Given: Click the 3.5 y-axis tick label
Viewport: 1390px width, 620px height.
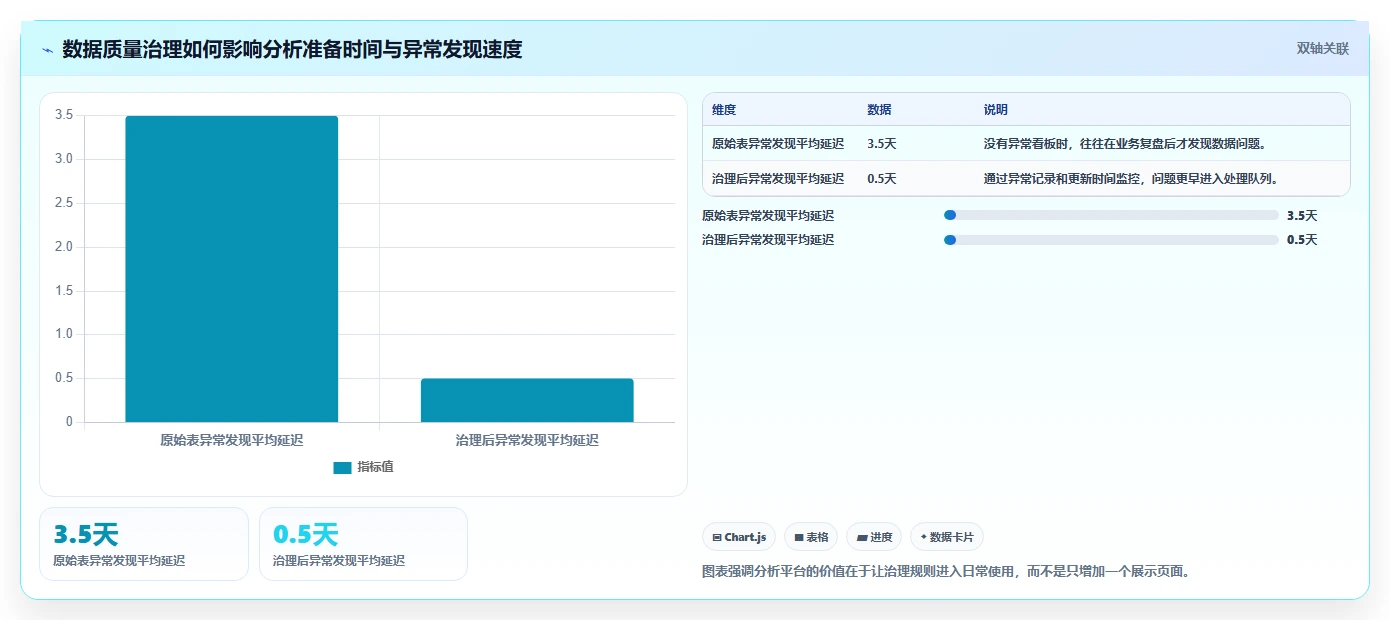Looking at the screenshot, I should tap(63, 115).
